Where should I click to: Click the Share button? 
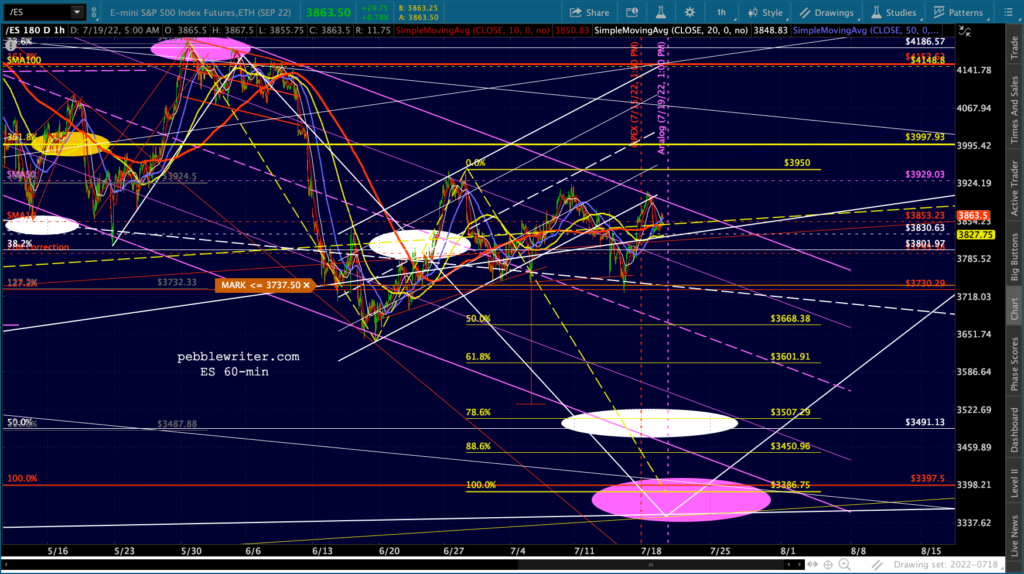(x=589, y=12)
